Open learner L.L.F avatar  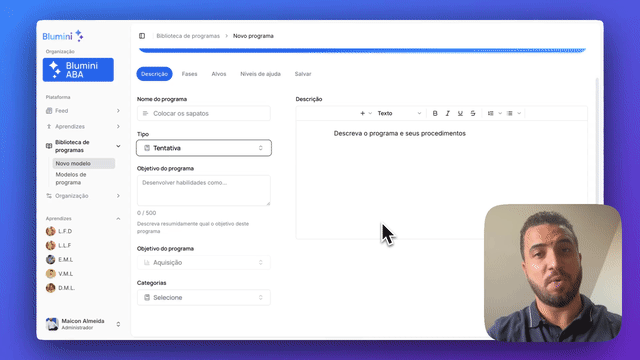tap(51, 245)
